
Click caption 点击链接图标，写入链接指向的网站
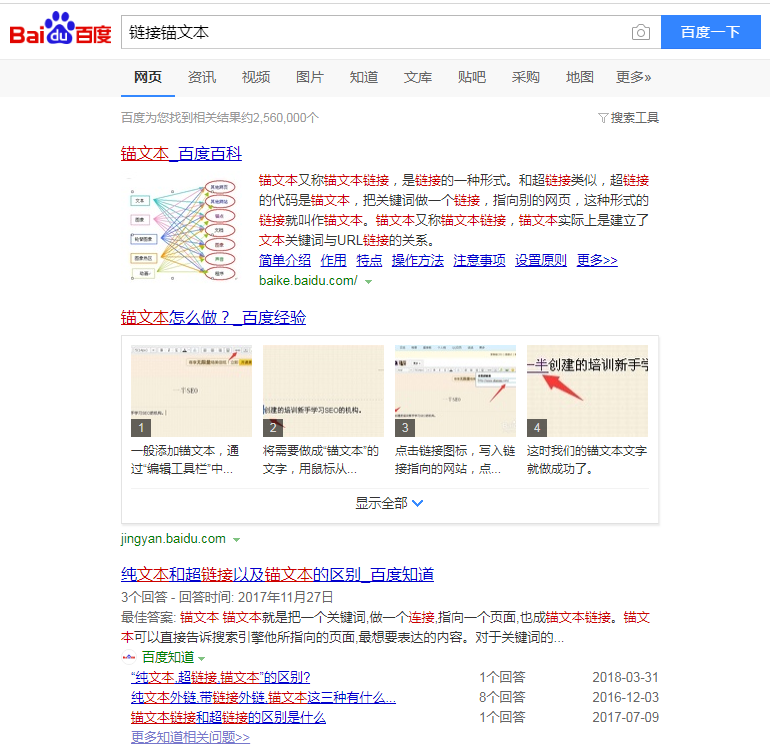point(455,460)
